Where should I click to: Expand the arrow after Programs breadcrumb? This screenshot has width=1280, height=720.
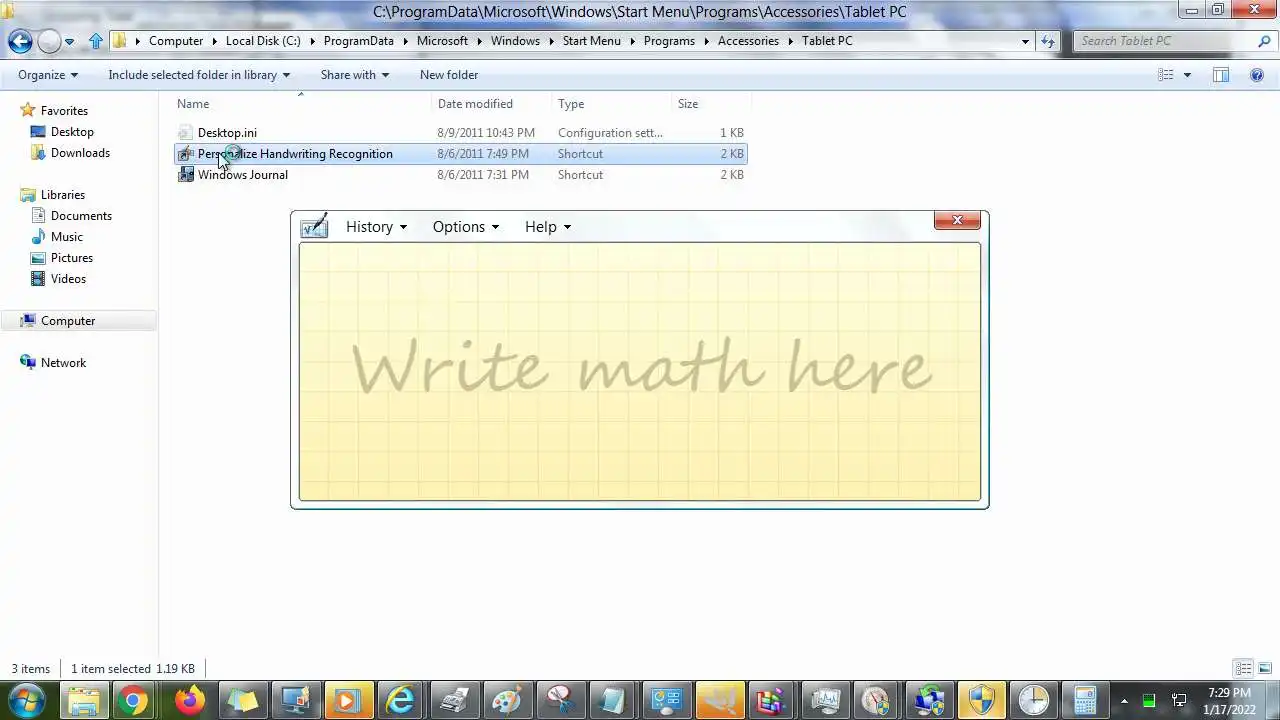click(706, 41)
